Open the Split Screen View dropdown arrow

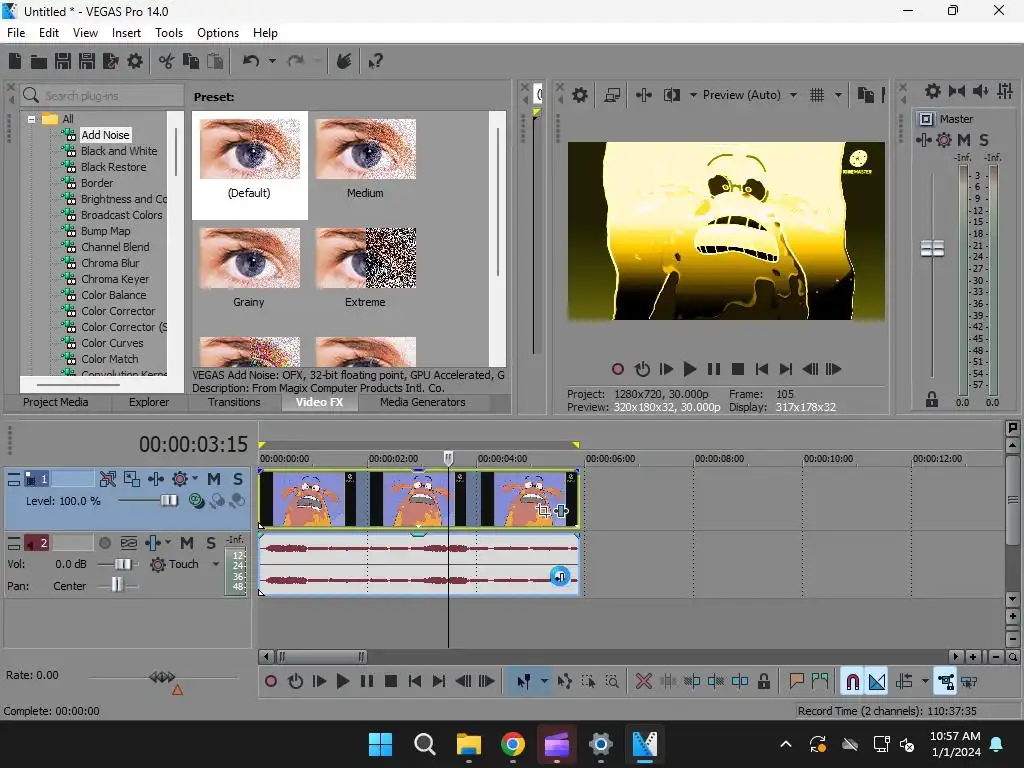tap(693, 95)
